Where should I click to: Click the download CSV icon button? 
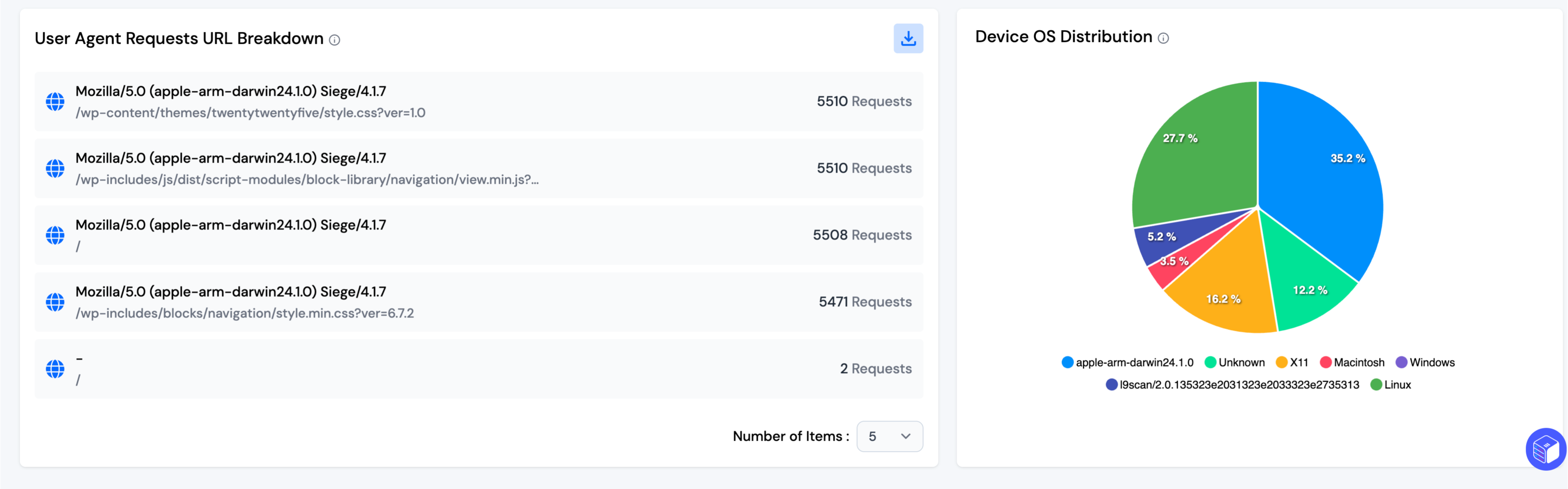[x=908, y=38]
